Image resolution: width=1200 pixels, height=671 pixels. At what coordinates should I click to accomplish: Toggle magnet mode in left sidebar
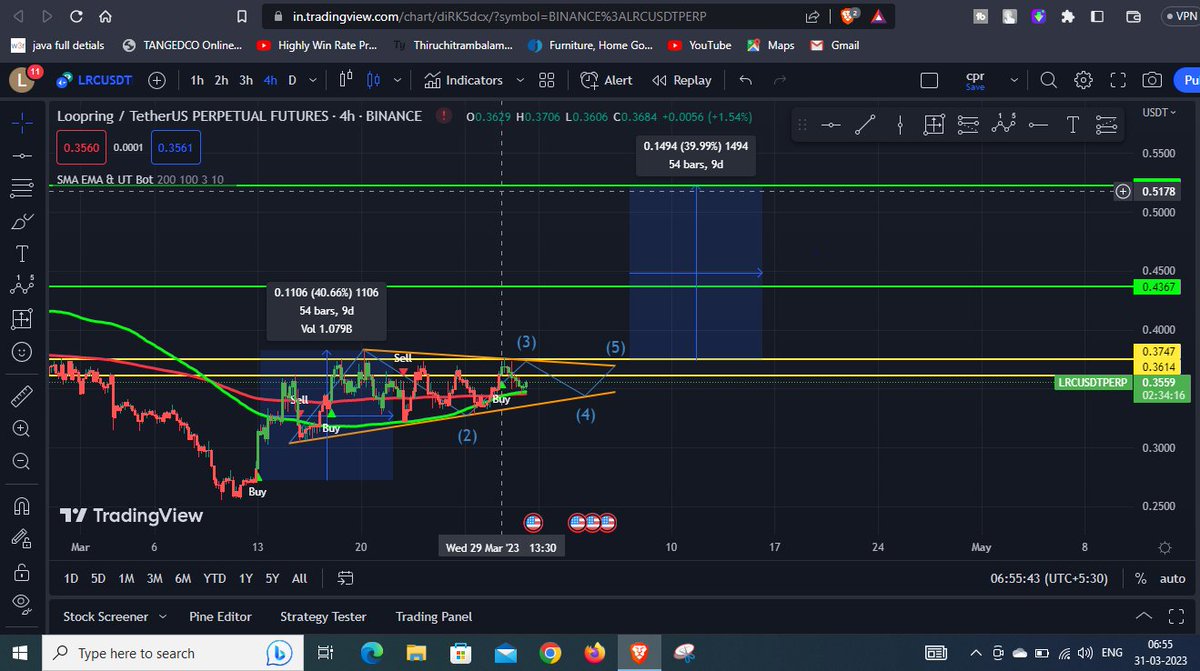click(22, 505)
